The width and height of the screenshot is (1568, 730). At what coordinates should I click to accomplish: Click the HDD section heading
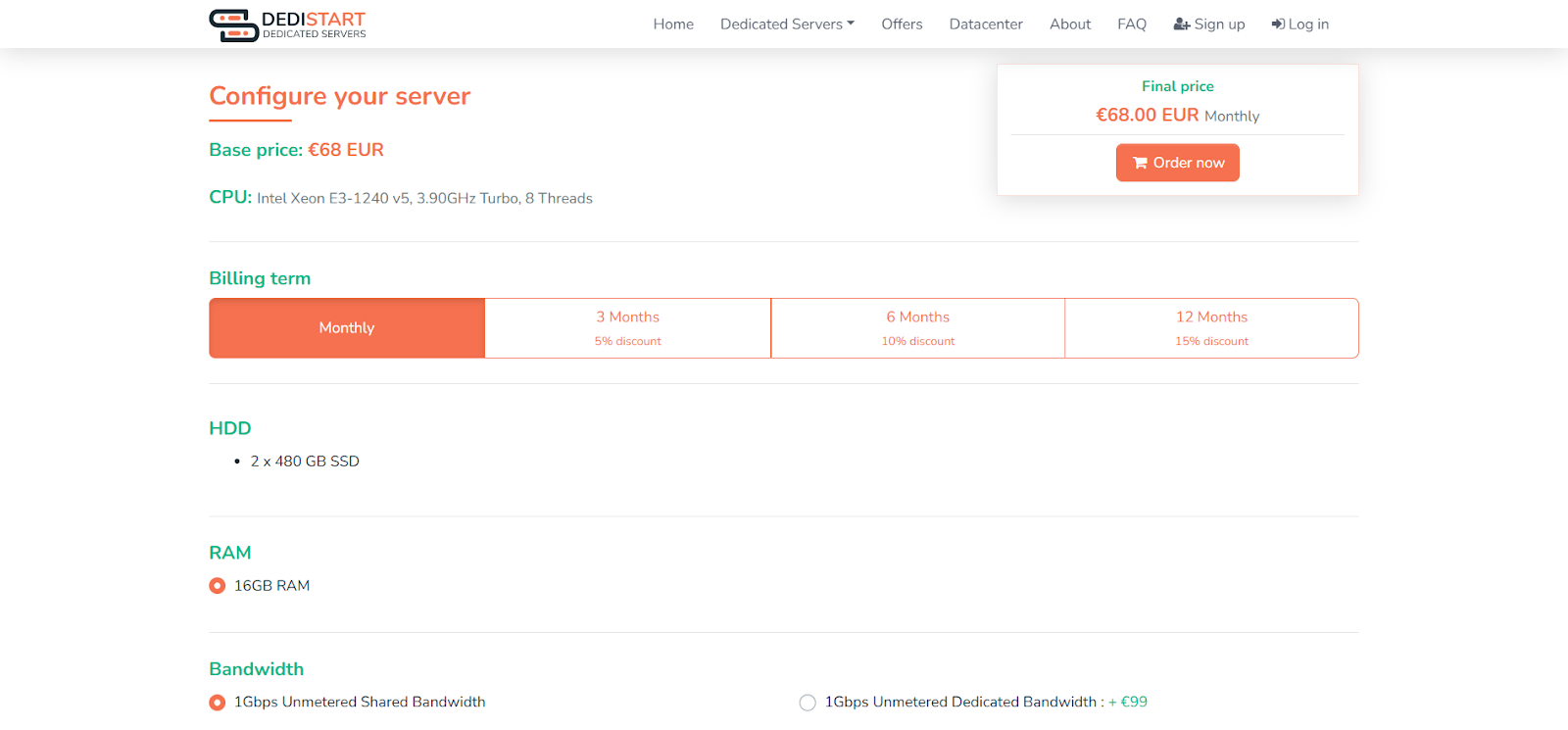coord(230,428)
